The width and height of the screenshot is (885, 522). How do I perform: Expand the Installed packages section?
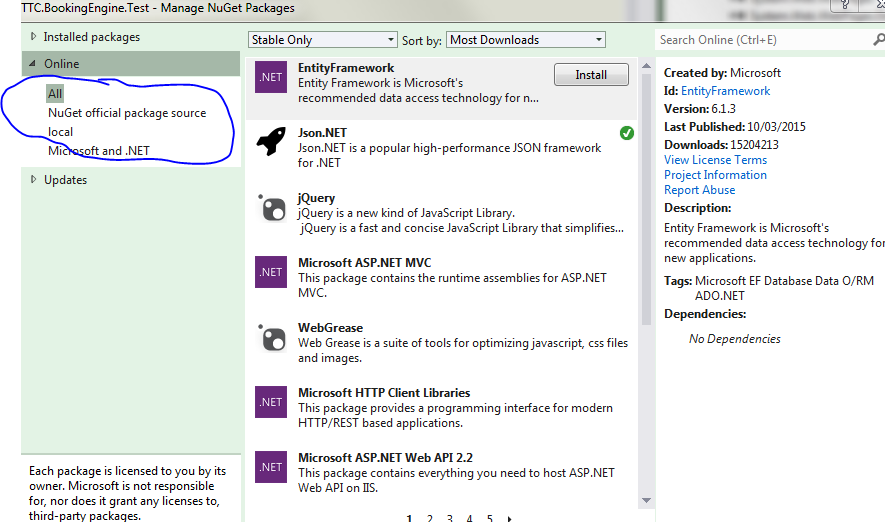point(33,37)
